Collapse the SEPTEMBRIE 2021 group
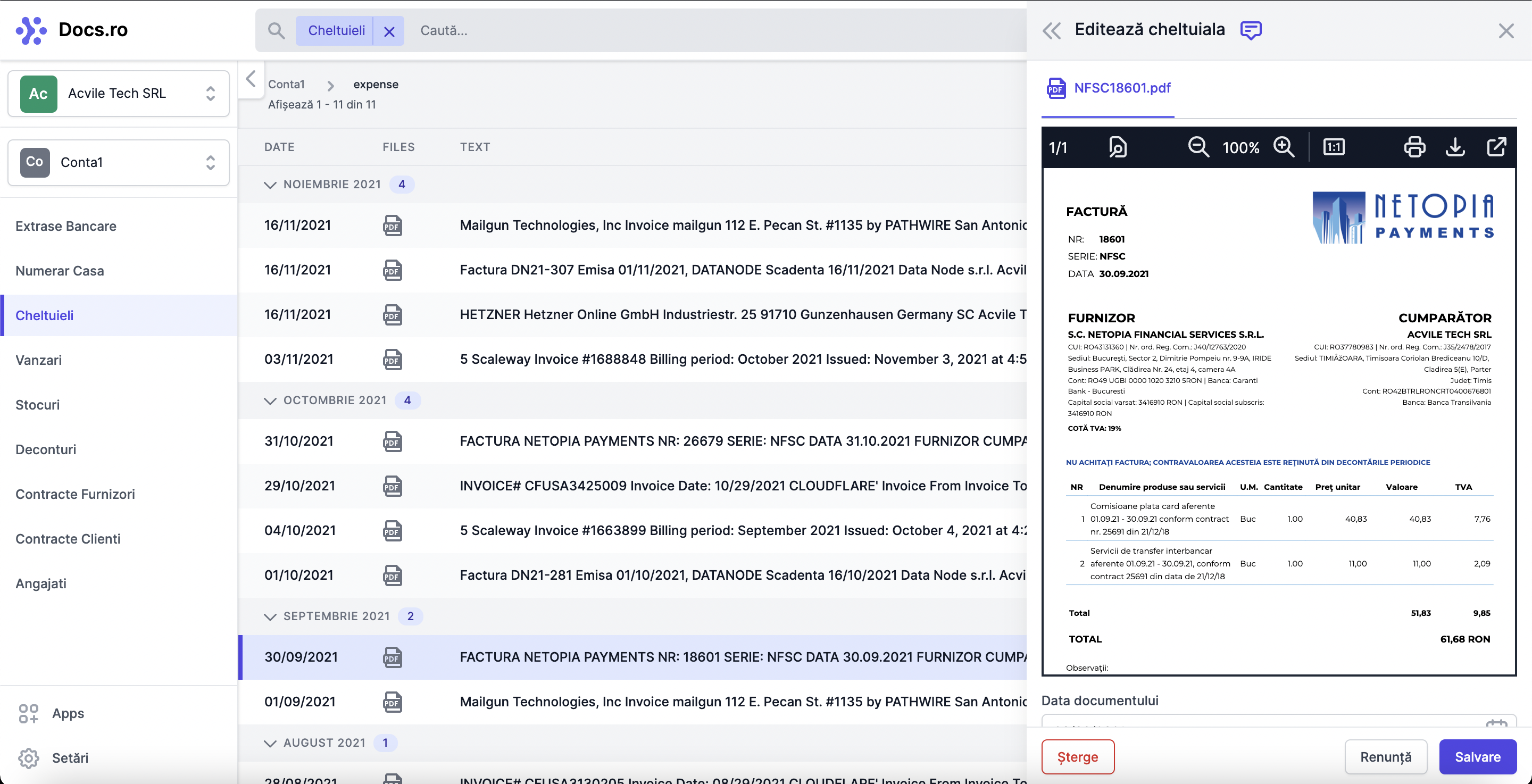The height and width of the screenshot is (784, 1532). [270, 616]
